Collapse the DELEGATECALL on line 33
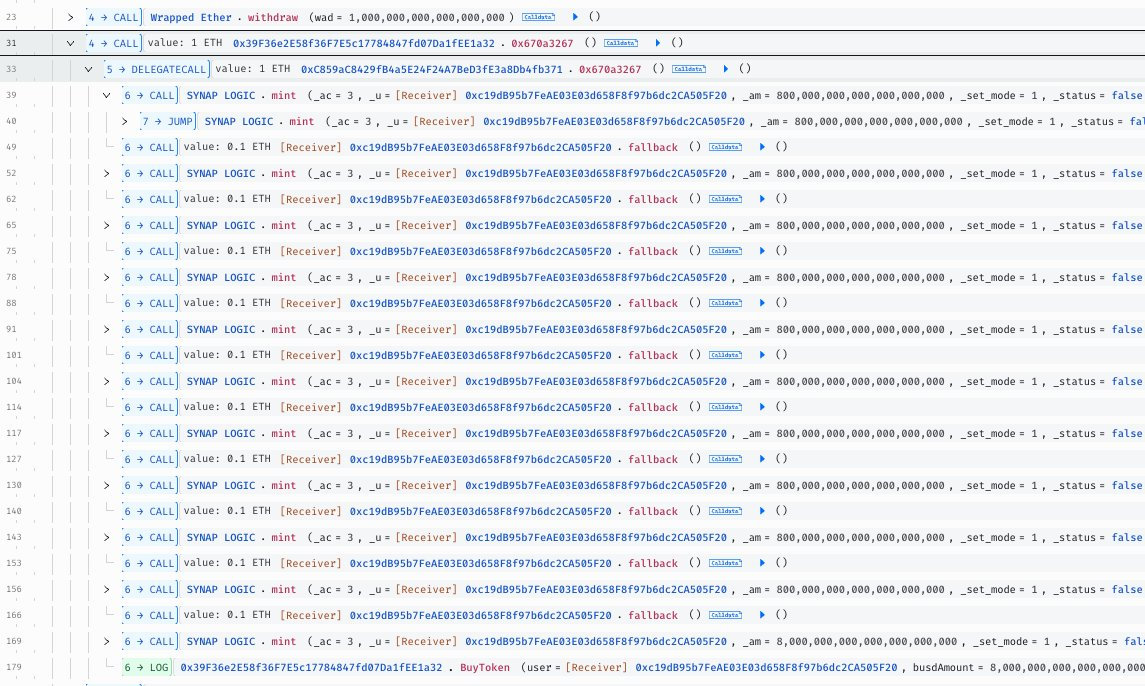 pyautogui.click(x=89, y=69)
